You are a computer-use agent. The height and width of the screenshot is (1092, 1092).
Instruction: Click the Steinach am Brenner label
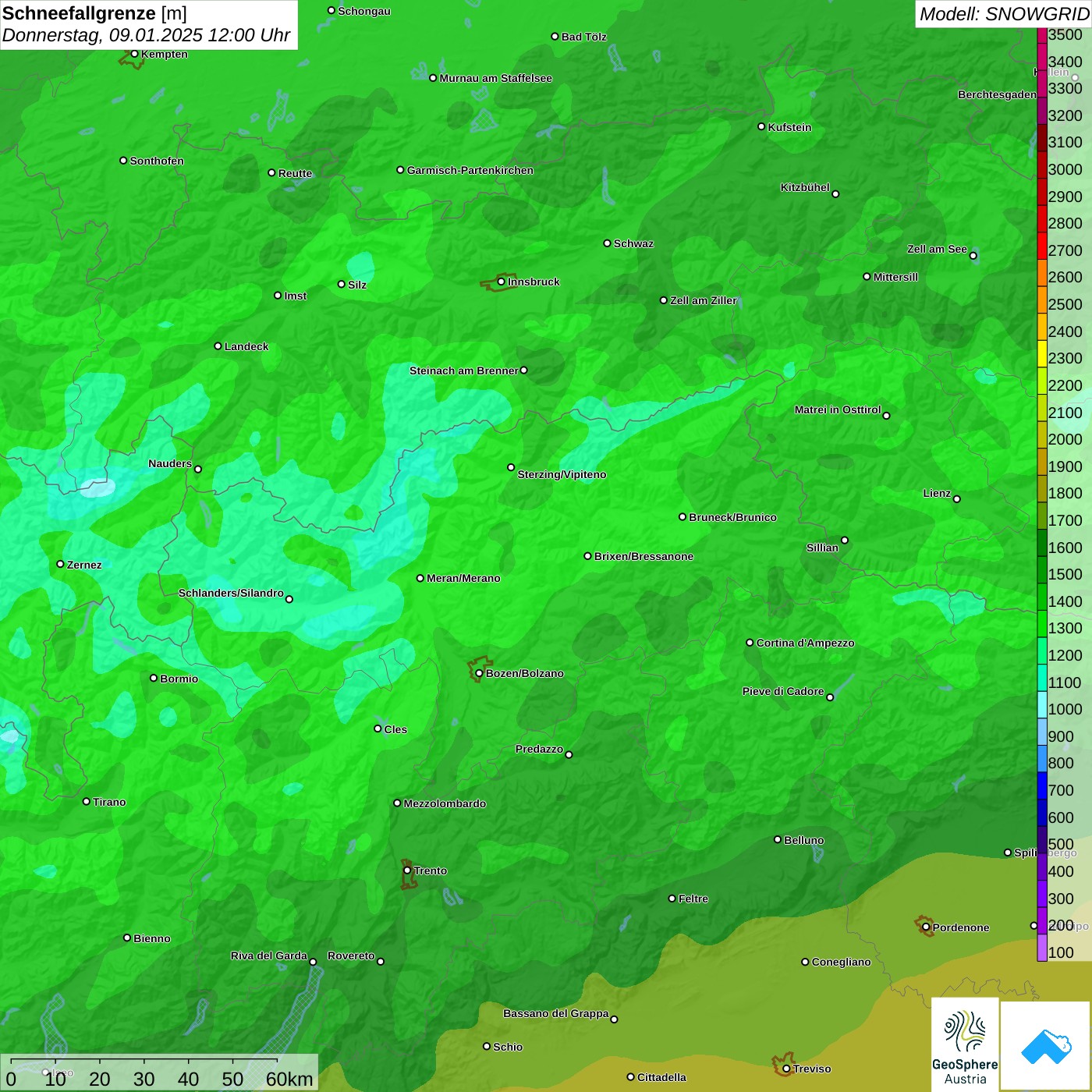(x=464, y=370)
